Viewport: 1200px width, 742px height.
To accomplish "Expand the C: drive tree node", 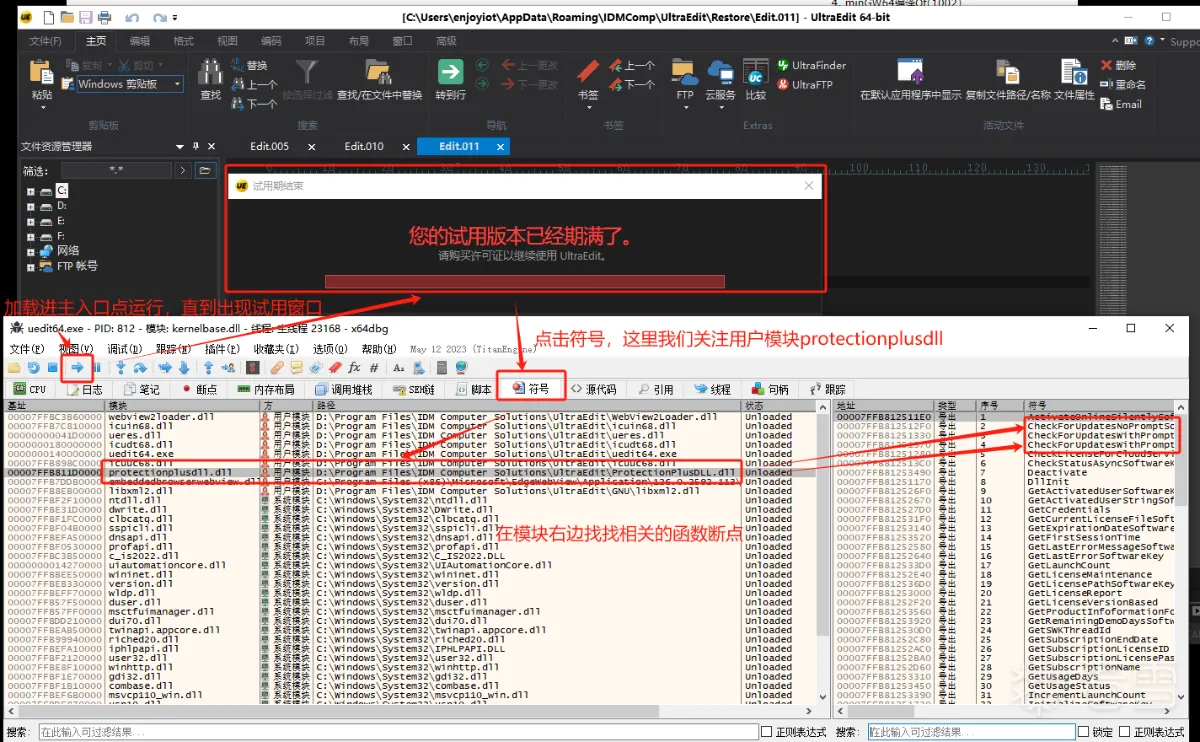I will pos(31,190).
